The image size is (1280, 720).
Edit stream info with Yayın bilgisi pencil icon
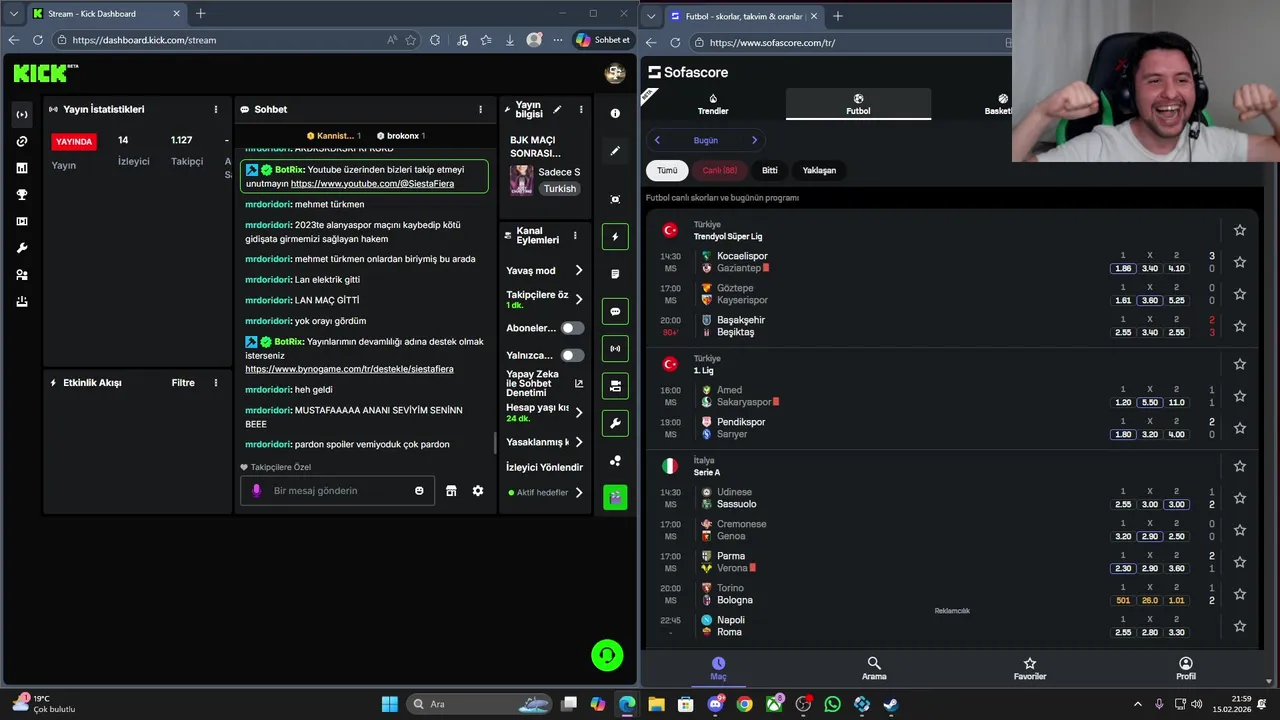(x=557, y=109)
